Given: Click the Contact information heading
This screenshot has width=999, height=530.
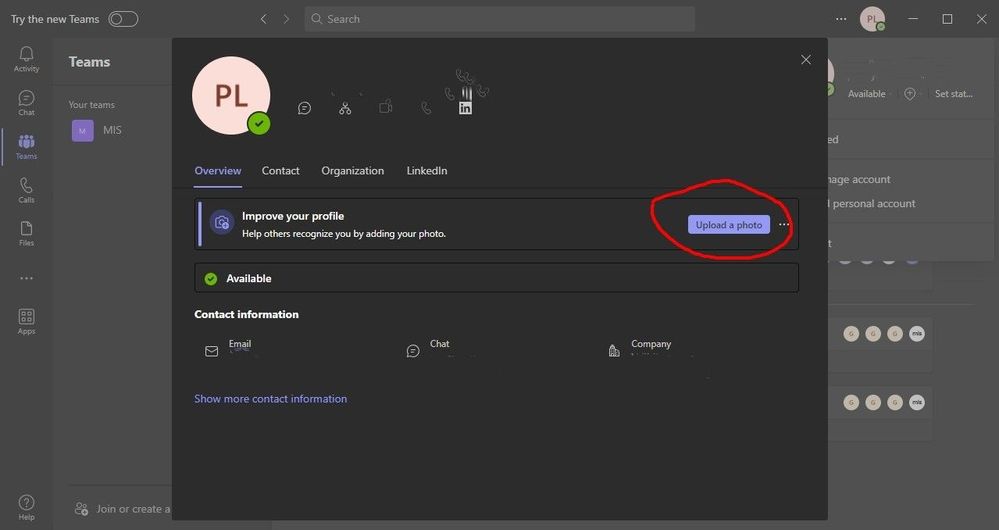Looking at the screenshot, I should 247,314.
